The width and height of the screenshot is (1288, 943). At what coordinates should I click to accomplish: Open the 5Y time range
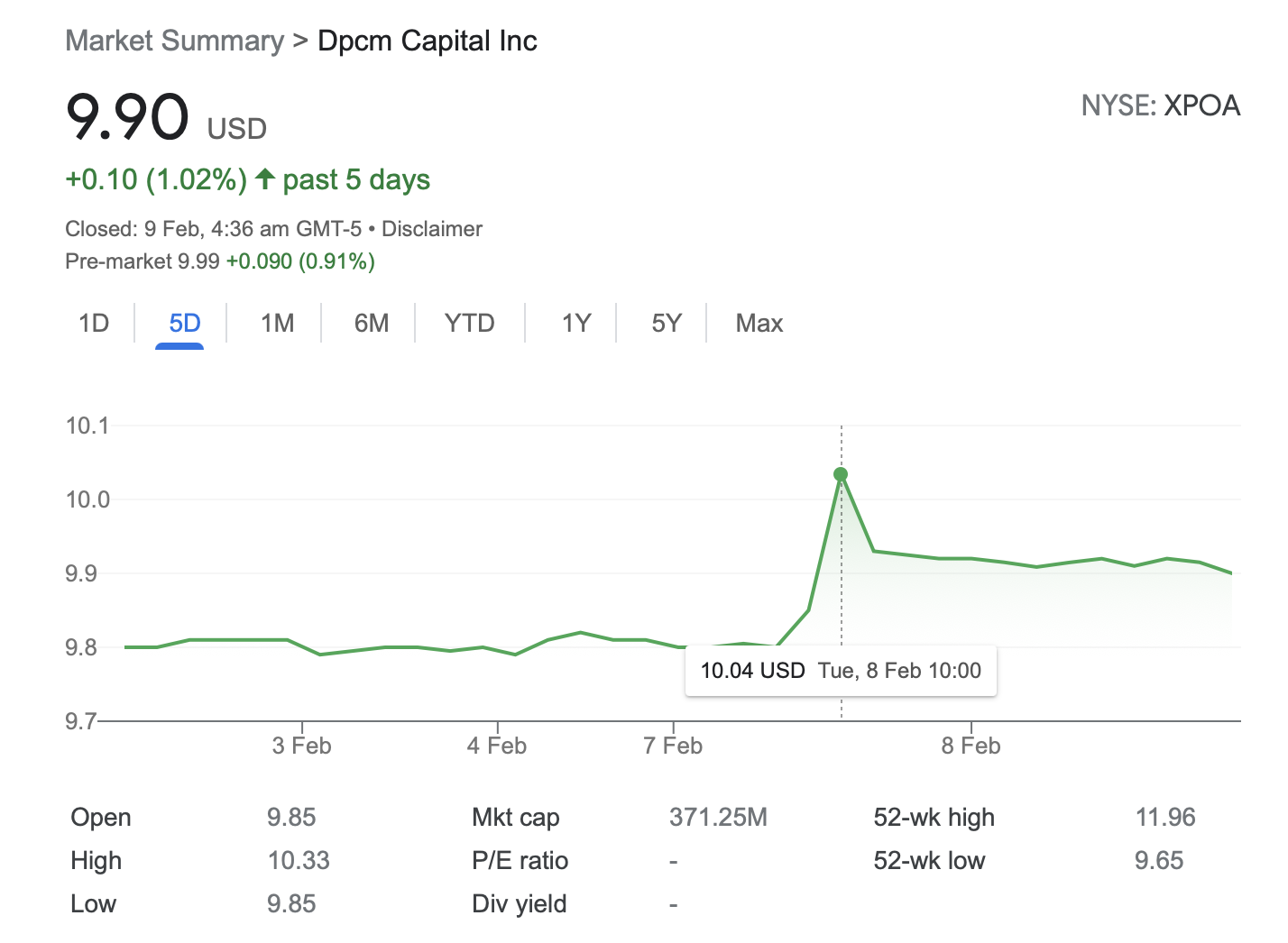(666, 323)
